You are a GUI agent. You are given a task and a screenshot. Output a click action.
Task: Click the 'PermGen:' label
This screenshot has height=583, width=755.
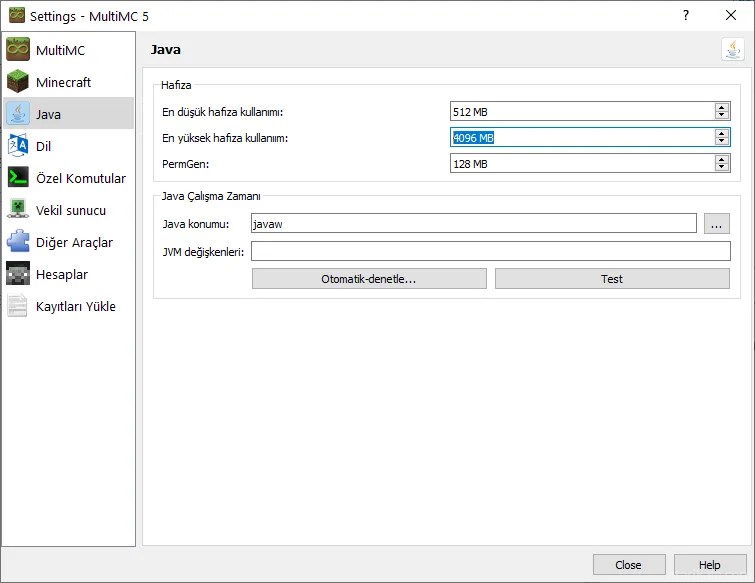pyautogui.click(x=185, y=164)
